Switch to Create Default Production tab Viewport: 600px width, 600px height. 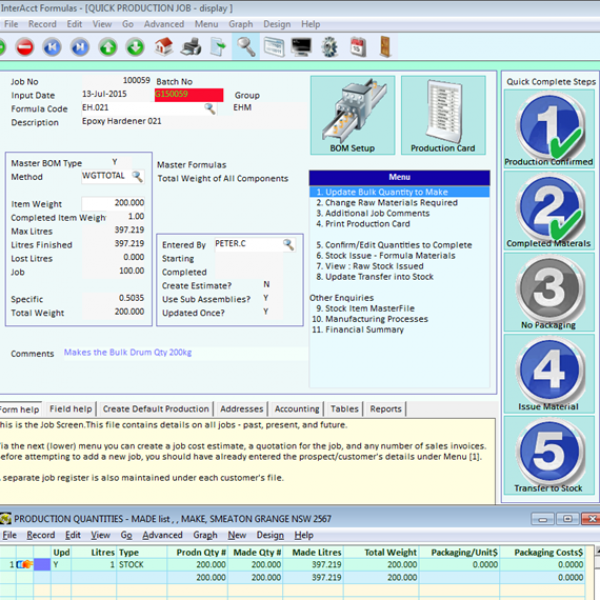(x=156, y=409)
